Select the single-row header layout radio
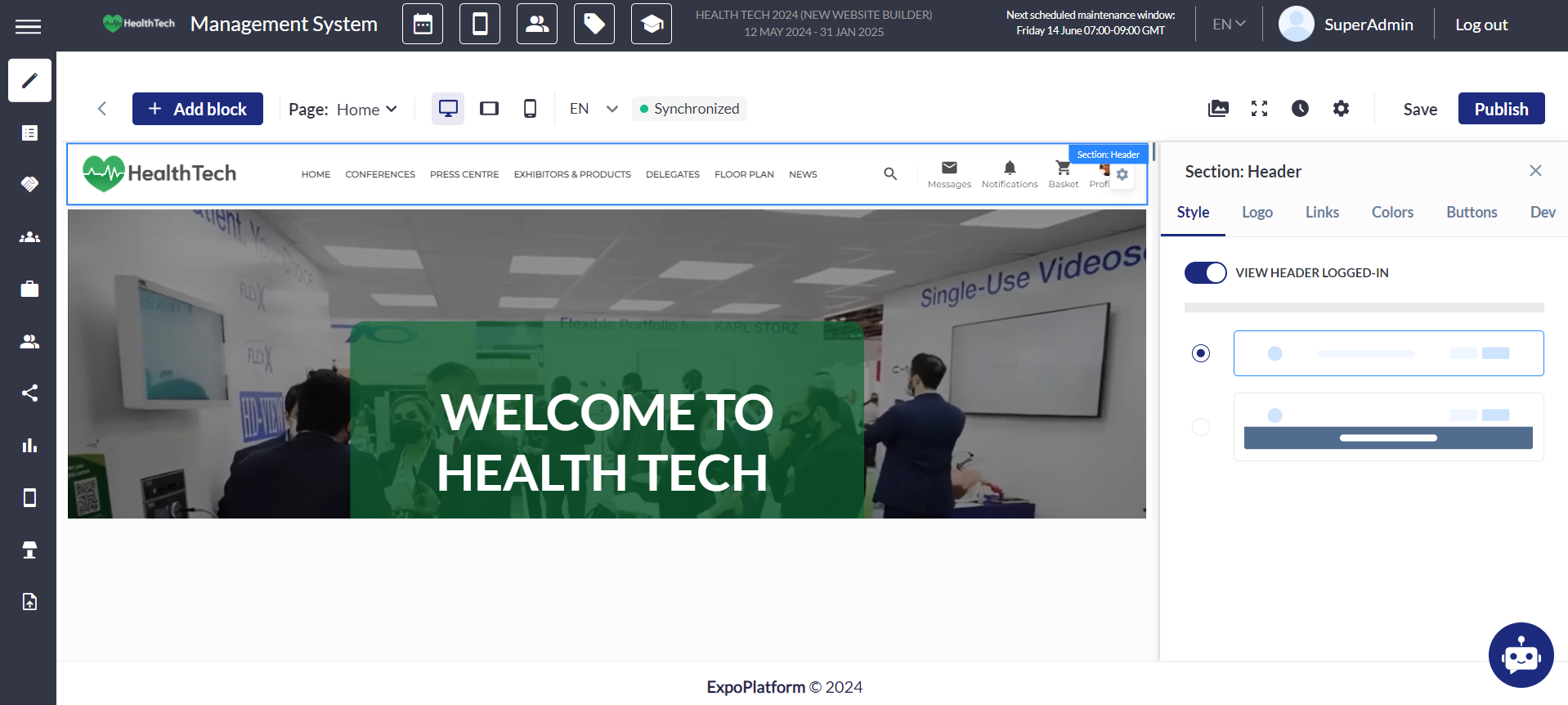 click(x=1201, y=353)
